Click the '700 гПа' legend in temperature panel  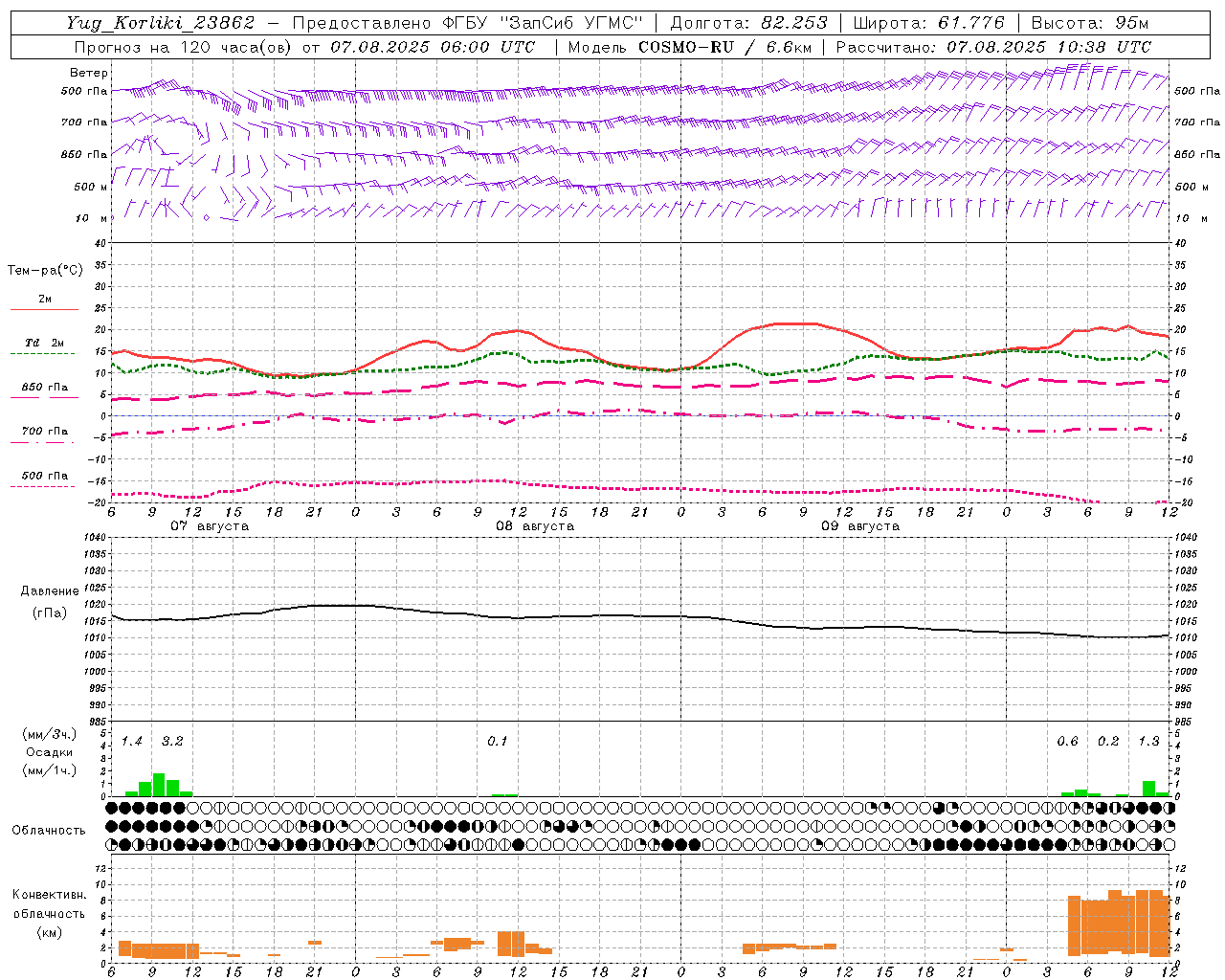click(x=45, y=432)
